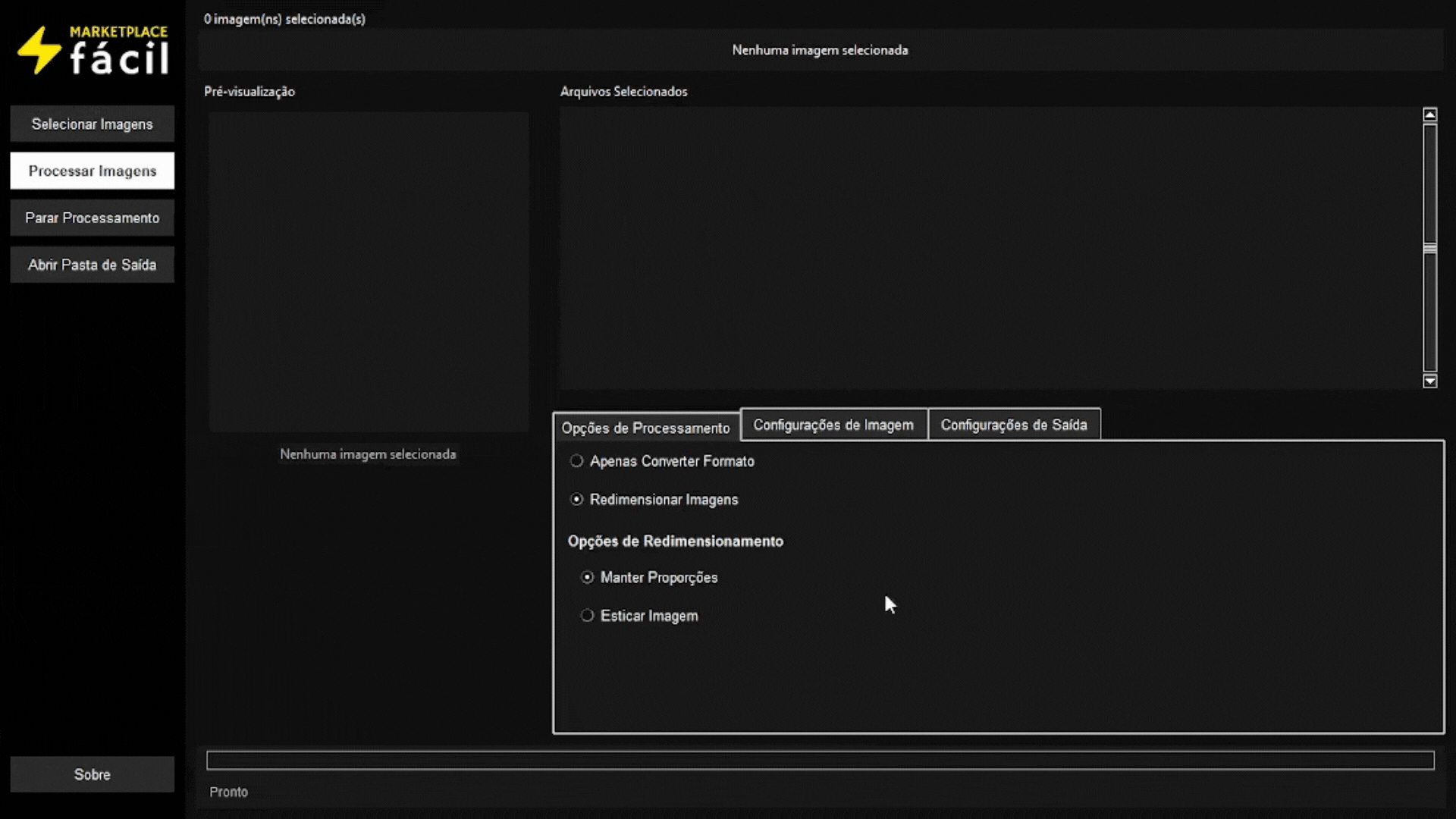Switch to Configurações de Imagem tab
This screenshot has height=819, width=1456.
click(833, 425)
